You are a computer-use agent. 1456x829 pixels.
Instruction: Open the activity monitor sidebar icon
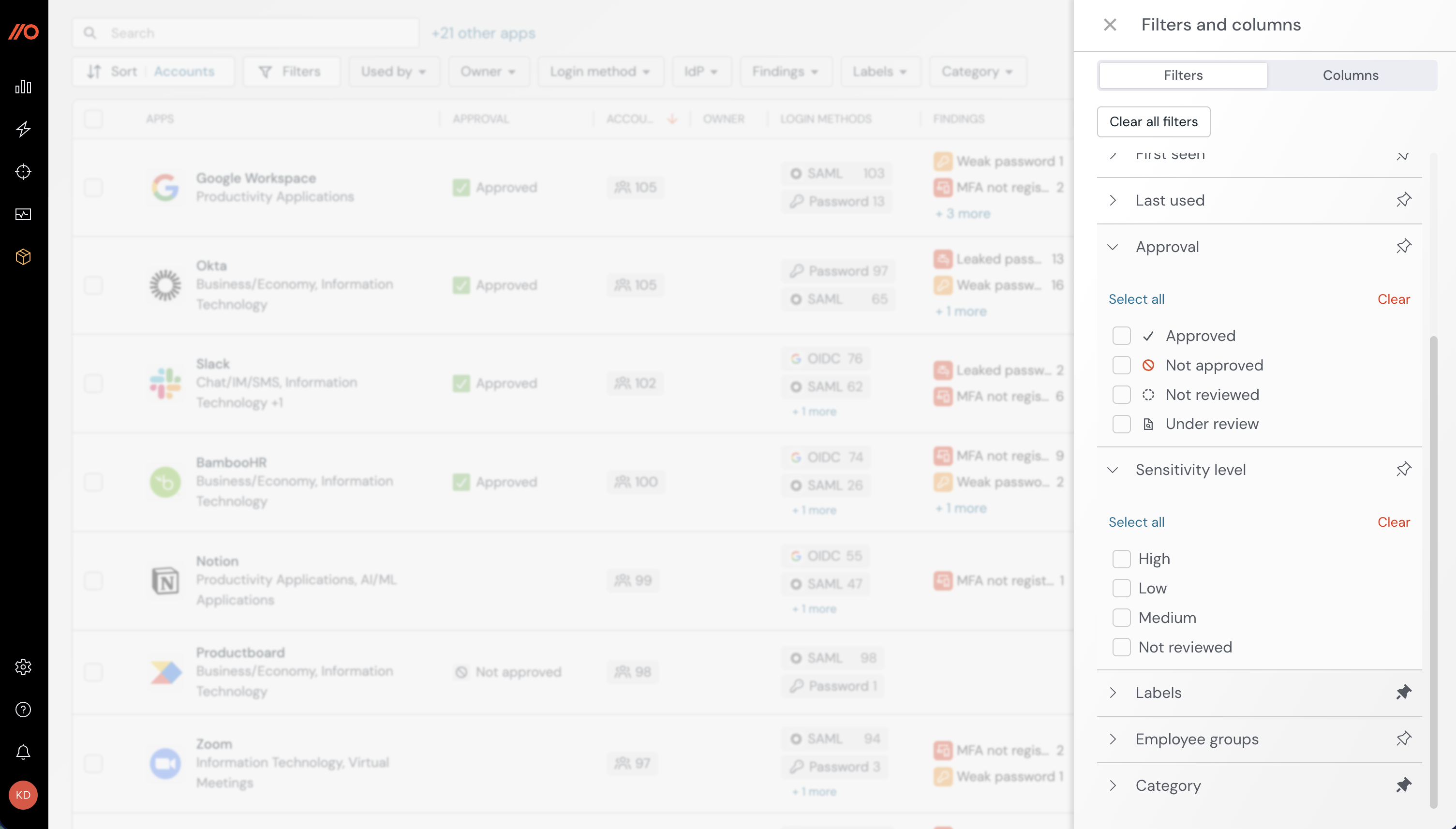tap(23, 214)
